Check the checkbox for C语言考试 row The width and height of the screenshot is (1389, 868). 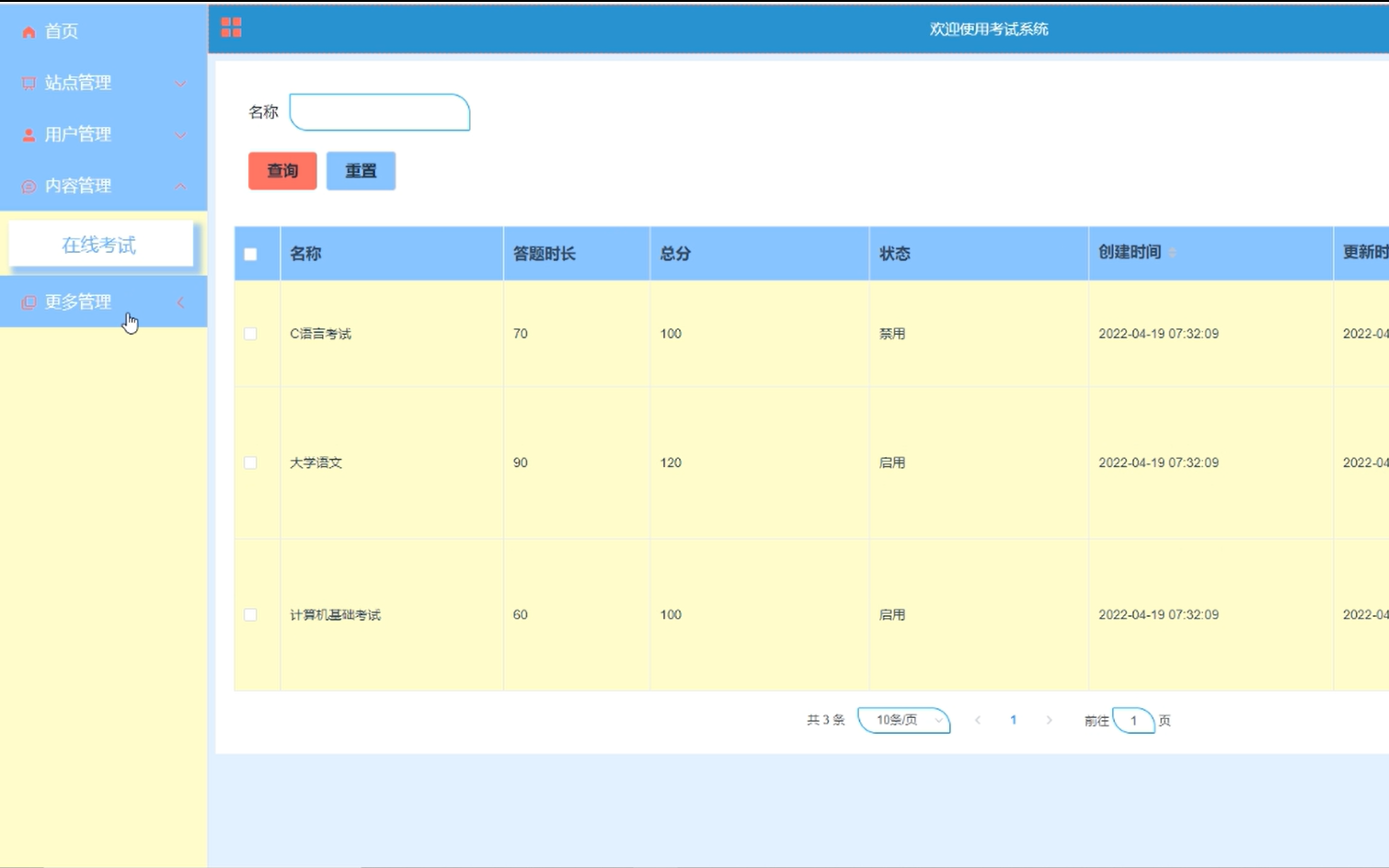(x=250, y=334)
